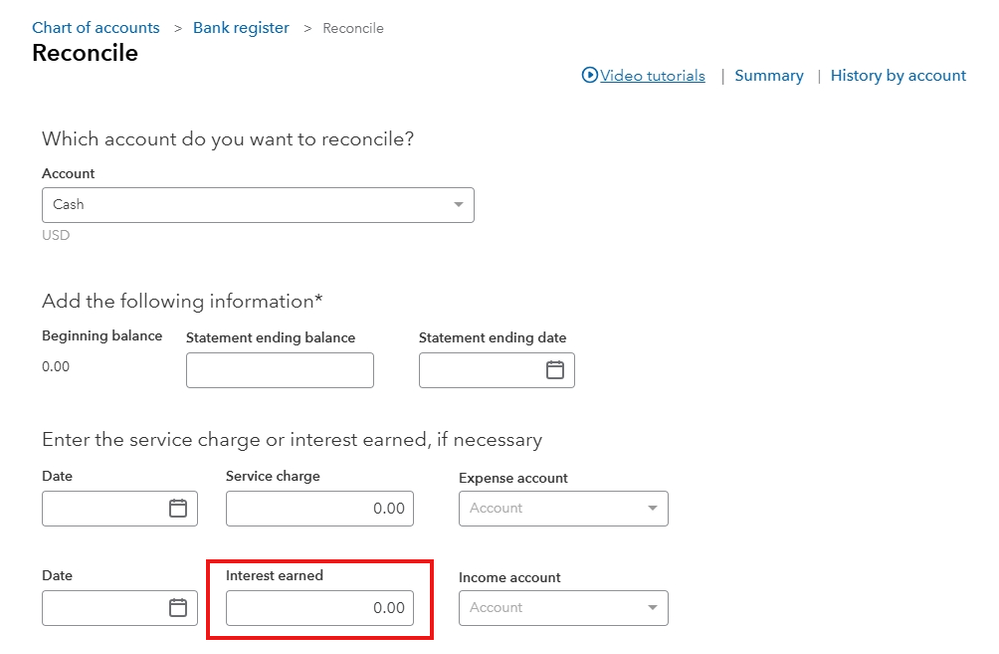Click the video tutorials play icon

tap(590, 75)
